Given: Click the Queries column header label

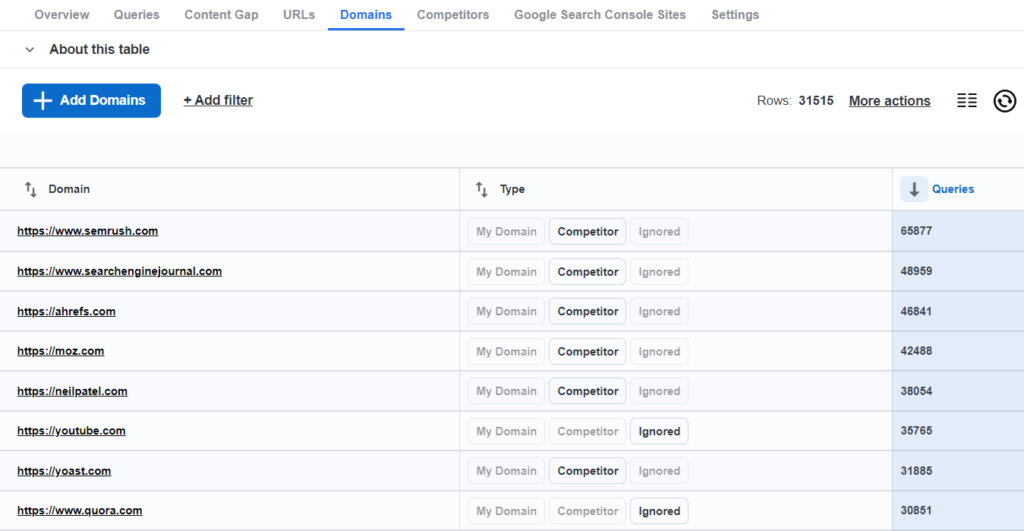Looking at the screenshot, I should point(953,189).
